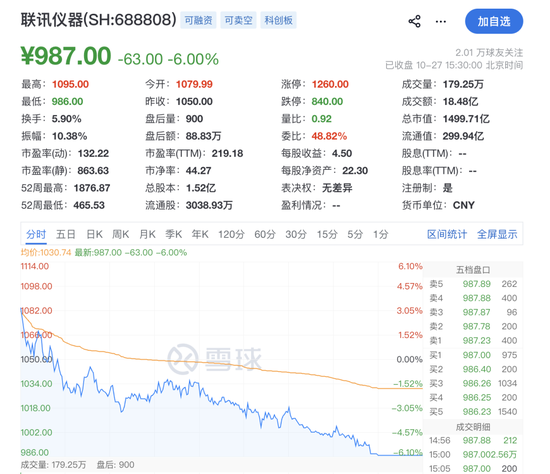Click the 成交明细 panel header
Image resolution: width=550 pixels, height=474 pixels.
pos(473,427)
